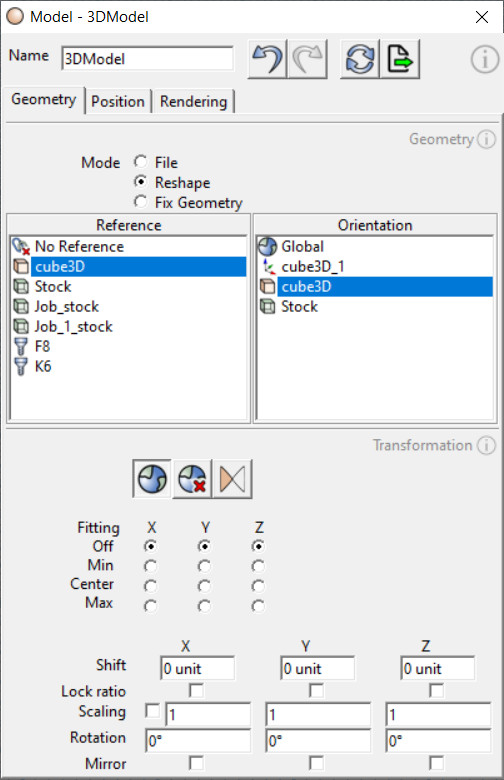
Task: Open the info icon beside the toolbar
Action: coord(485,60)
